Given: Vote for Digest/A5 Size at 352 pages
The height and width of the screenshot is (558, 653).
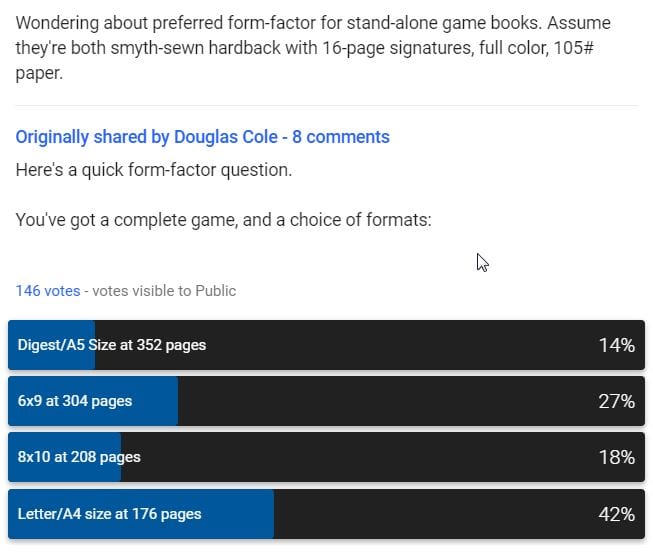Looking at the screenshot, I should [x=326, y=345].
